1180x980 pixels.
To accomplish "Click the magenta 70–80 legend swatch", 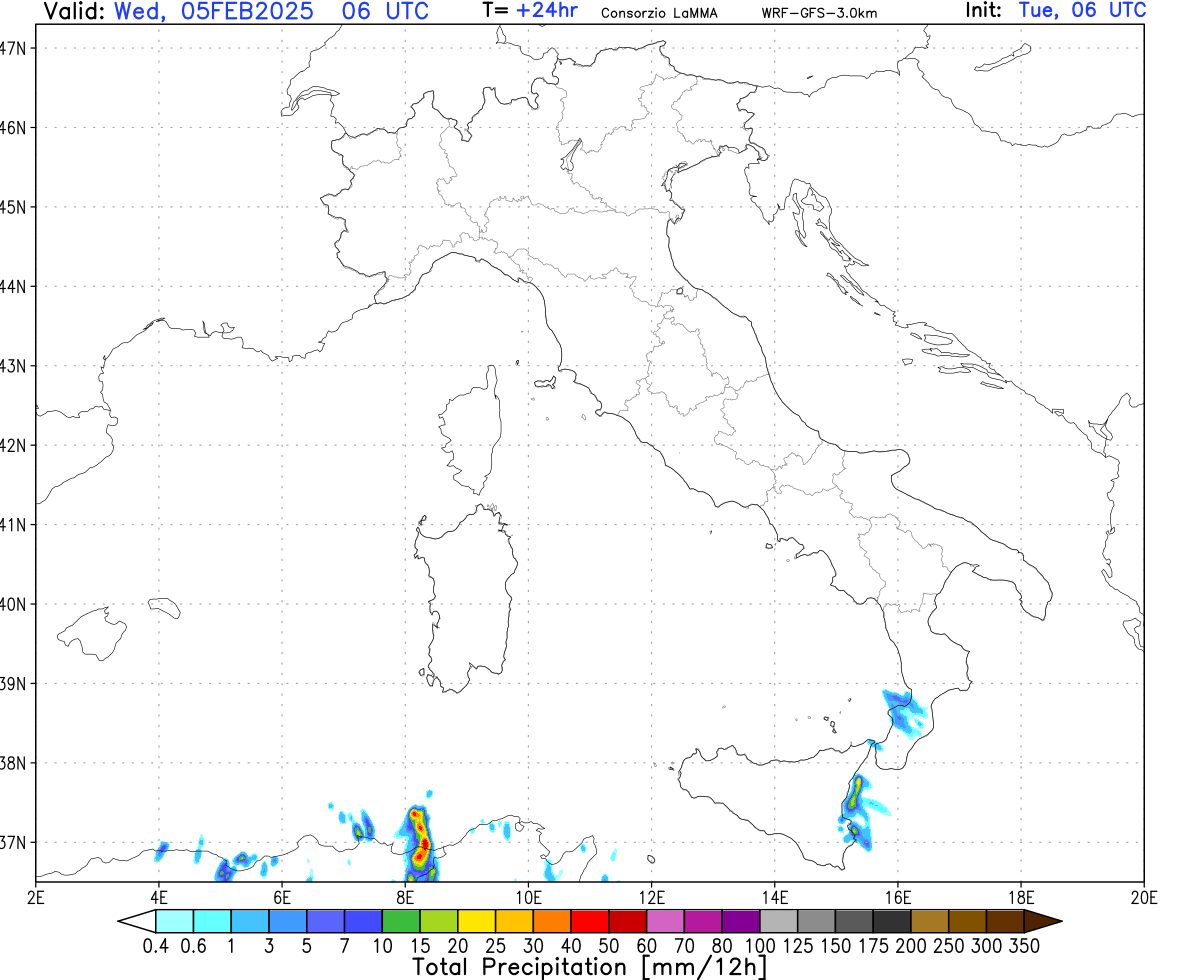I will pyautogui.click(x=703, y=921).
